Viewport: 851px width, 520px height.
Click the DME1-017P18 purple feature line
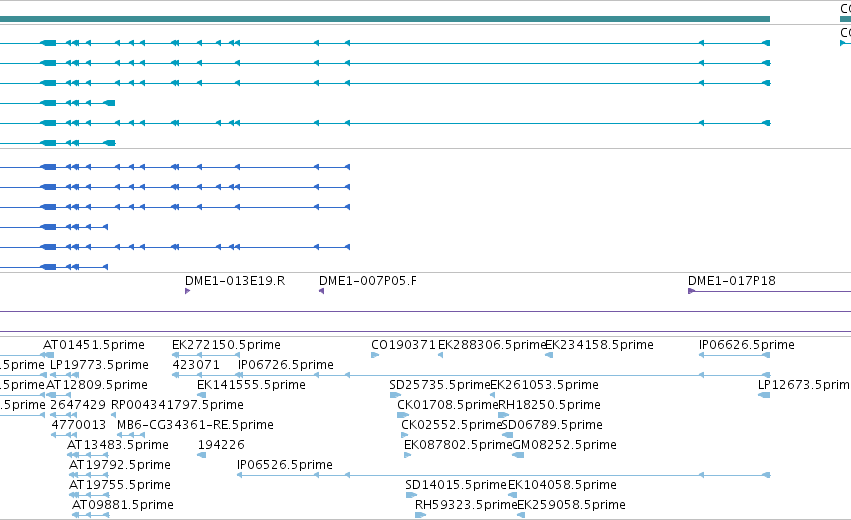pyautogui.click(x=769, y=291)
